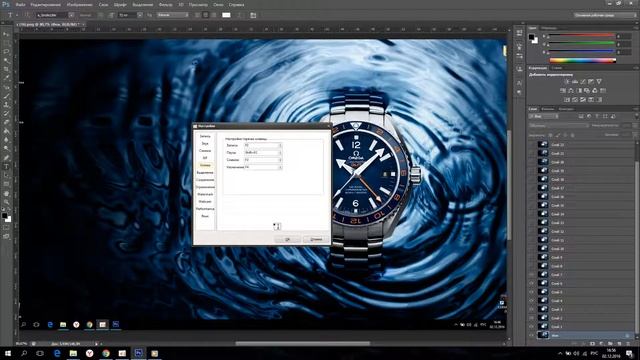The image size is (640, 360).
Task: Open the font size dropdown
Action: (140, 15)
